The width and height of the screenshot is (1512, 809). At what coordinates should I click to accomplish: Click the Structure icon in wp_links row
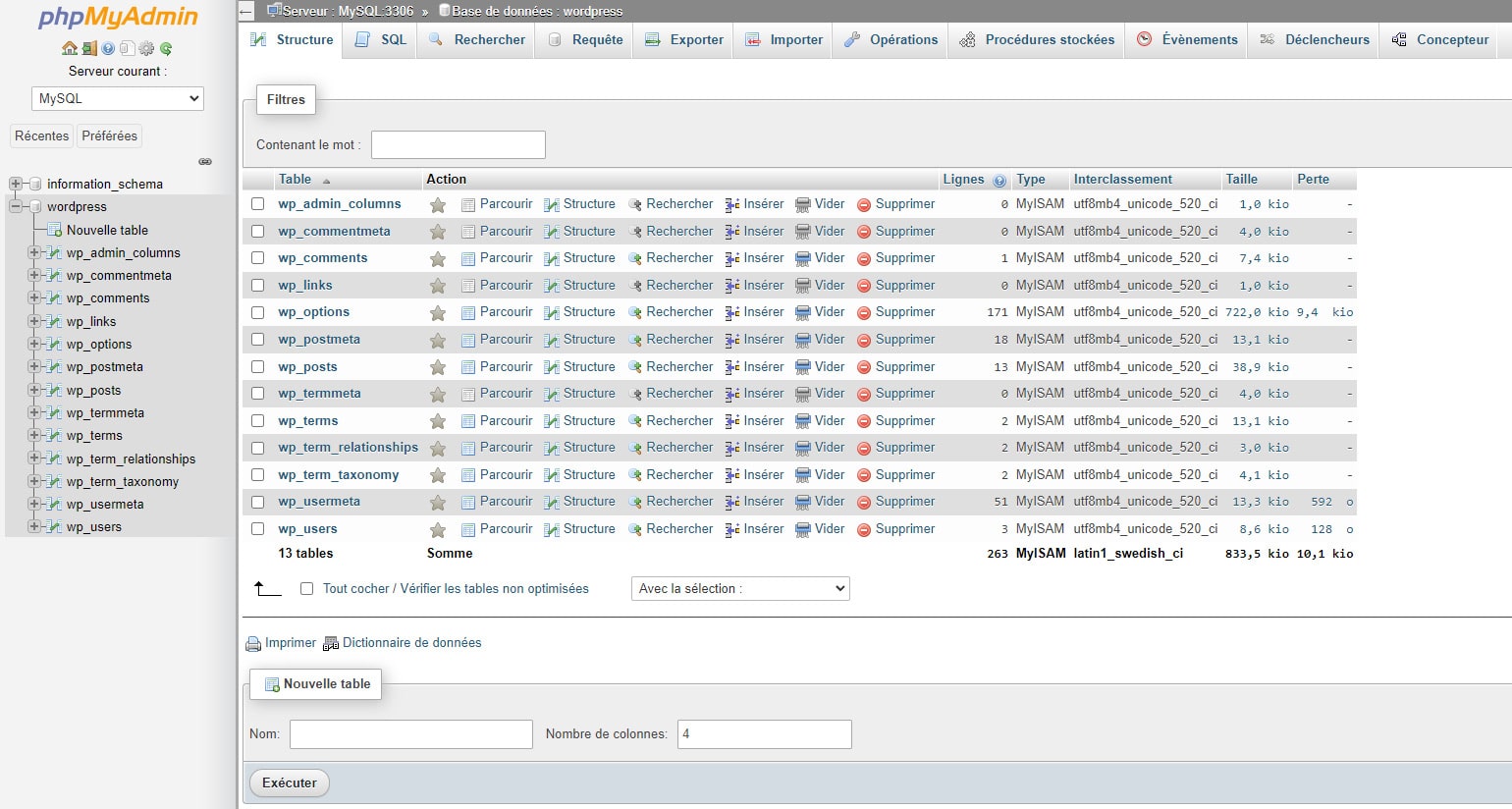pos(552,286)
